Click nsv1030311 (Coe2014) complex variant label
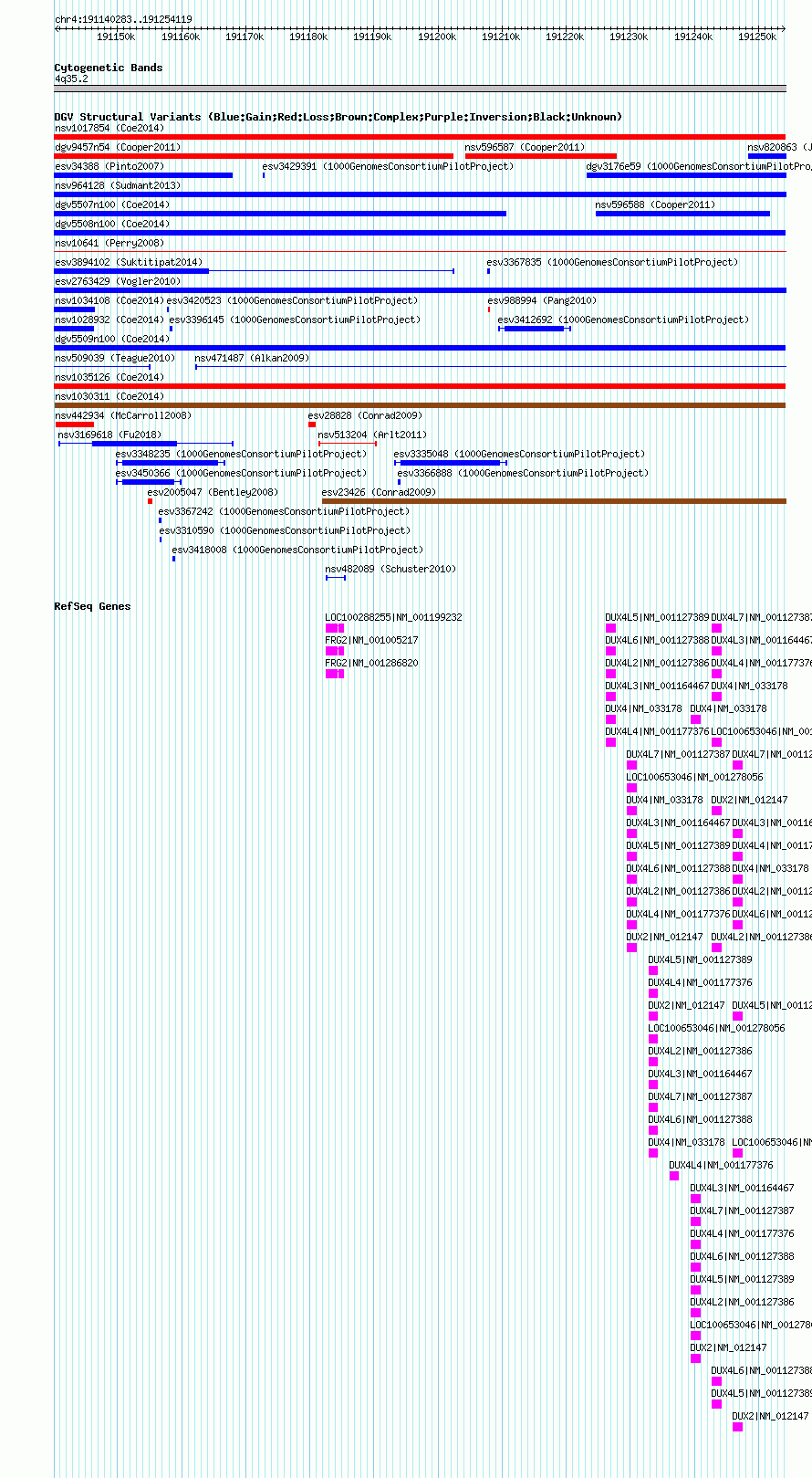 tap(109, 396)
